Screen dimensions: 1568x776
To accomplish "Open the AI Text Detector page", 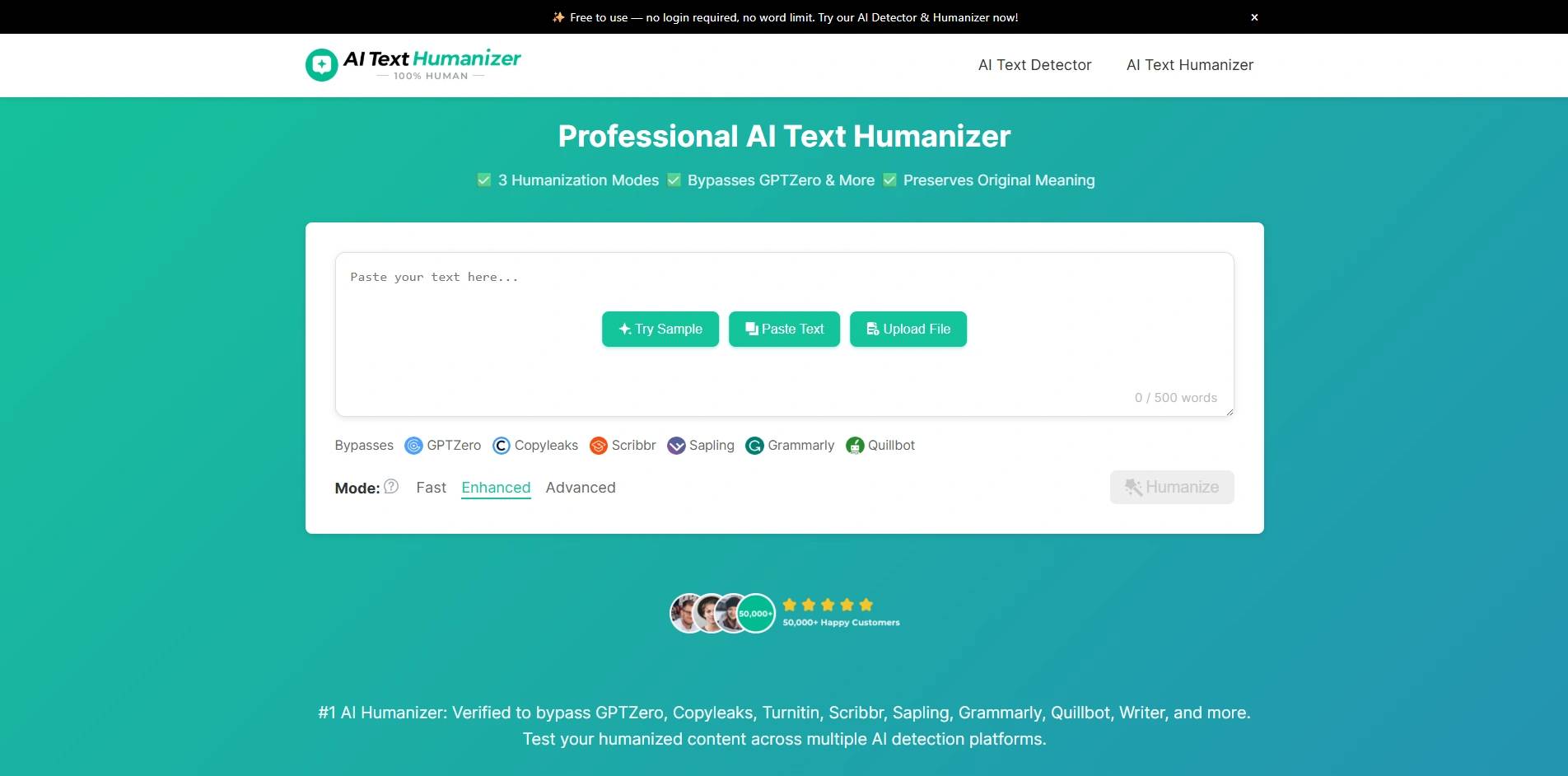I will (1034, 64).
